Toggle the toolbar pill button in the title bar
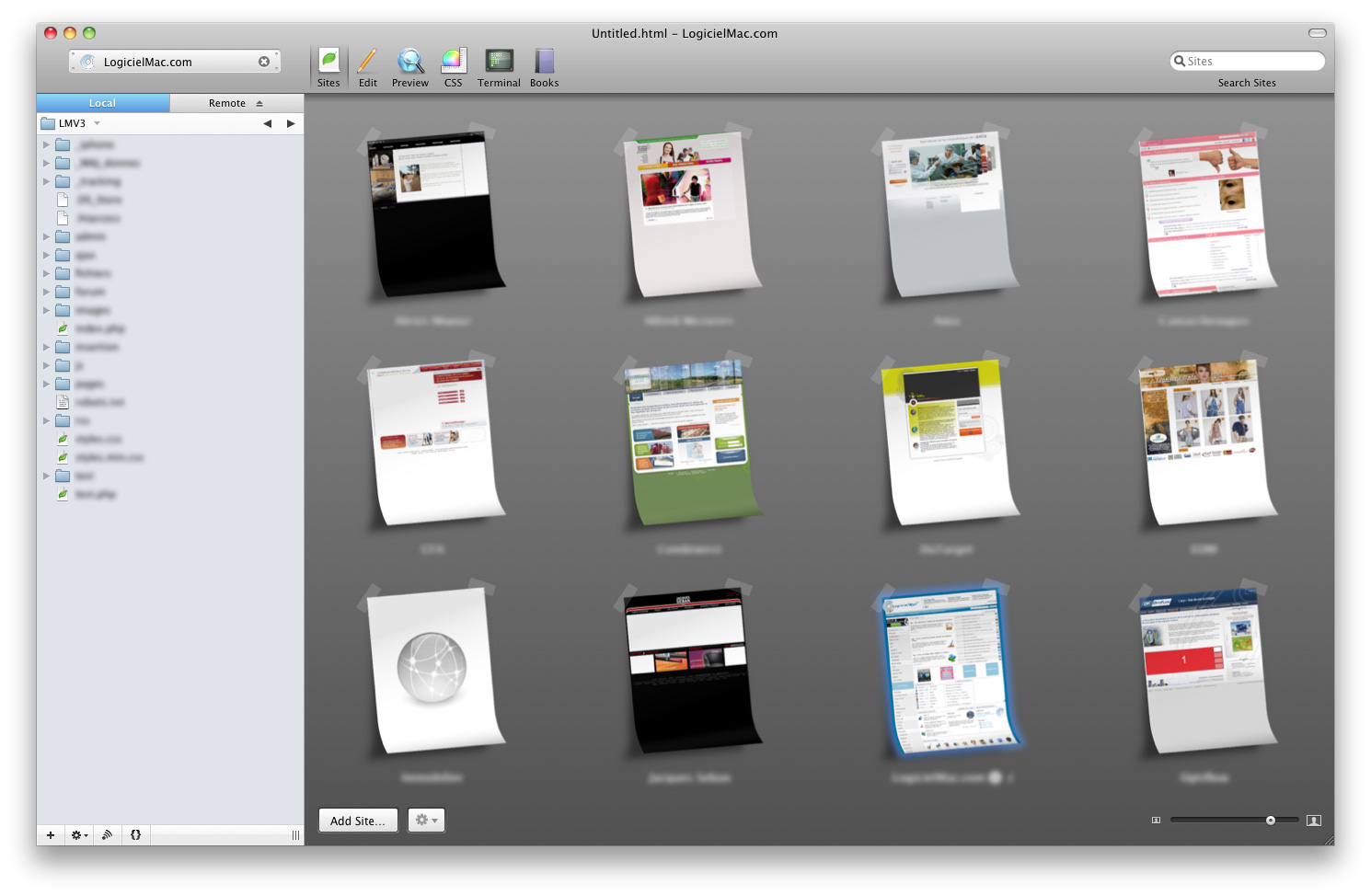This screenshot has height=896, width=1371. tap(1317, 33)
